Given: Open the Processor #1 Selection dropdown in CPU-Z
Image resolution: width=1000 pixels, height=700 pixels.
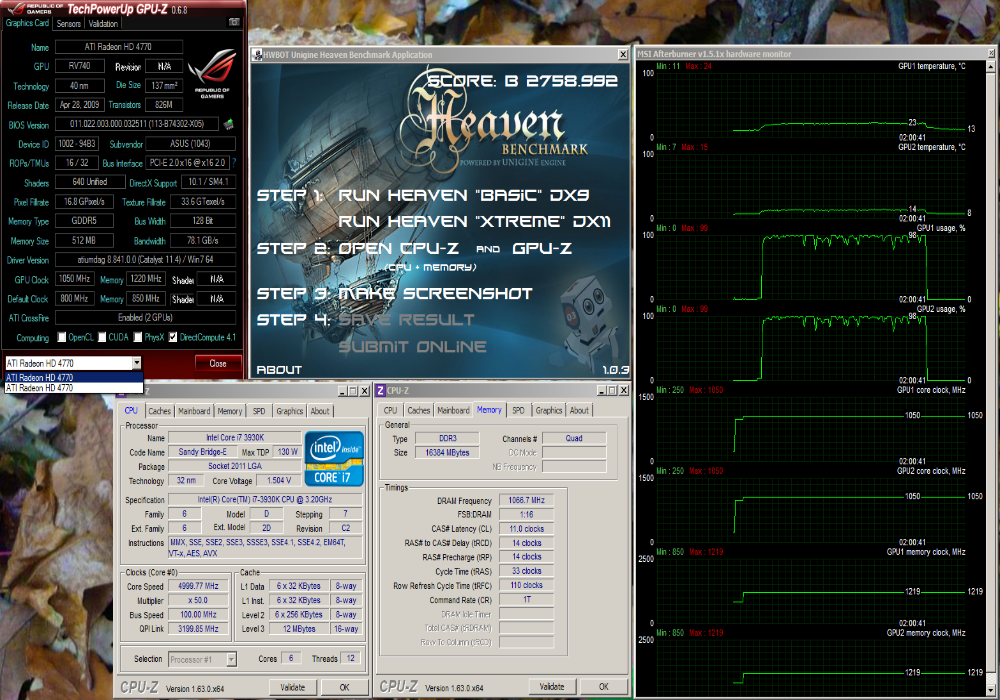Looking at the screenshot, I should pyautogui.click(x=232, y=660).
